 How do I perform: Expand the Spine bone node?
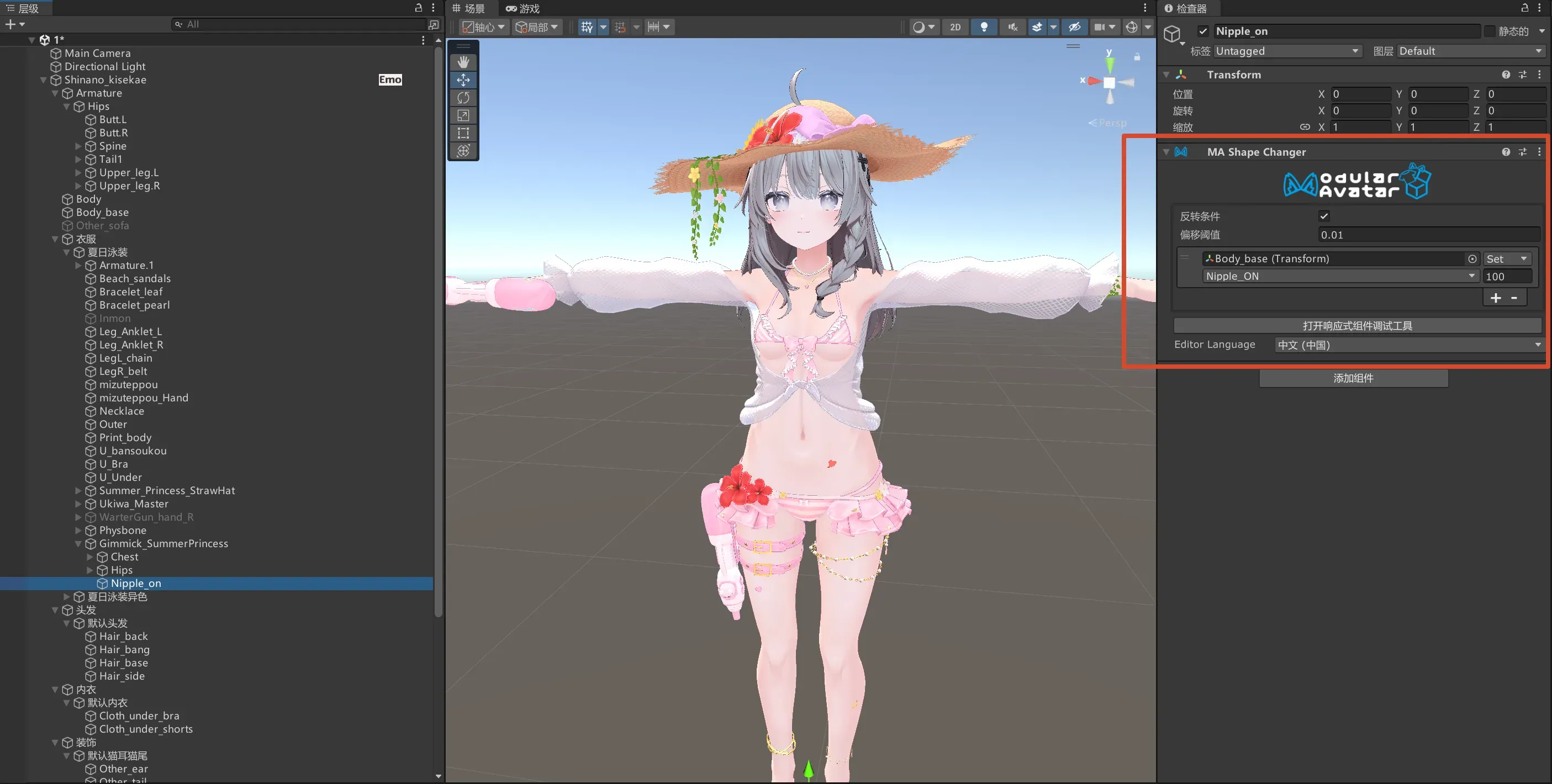(x=78, y=146)
